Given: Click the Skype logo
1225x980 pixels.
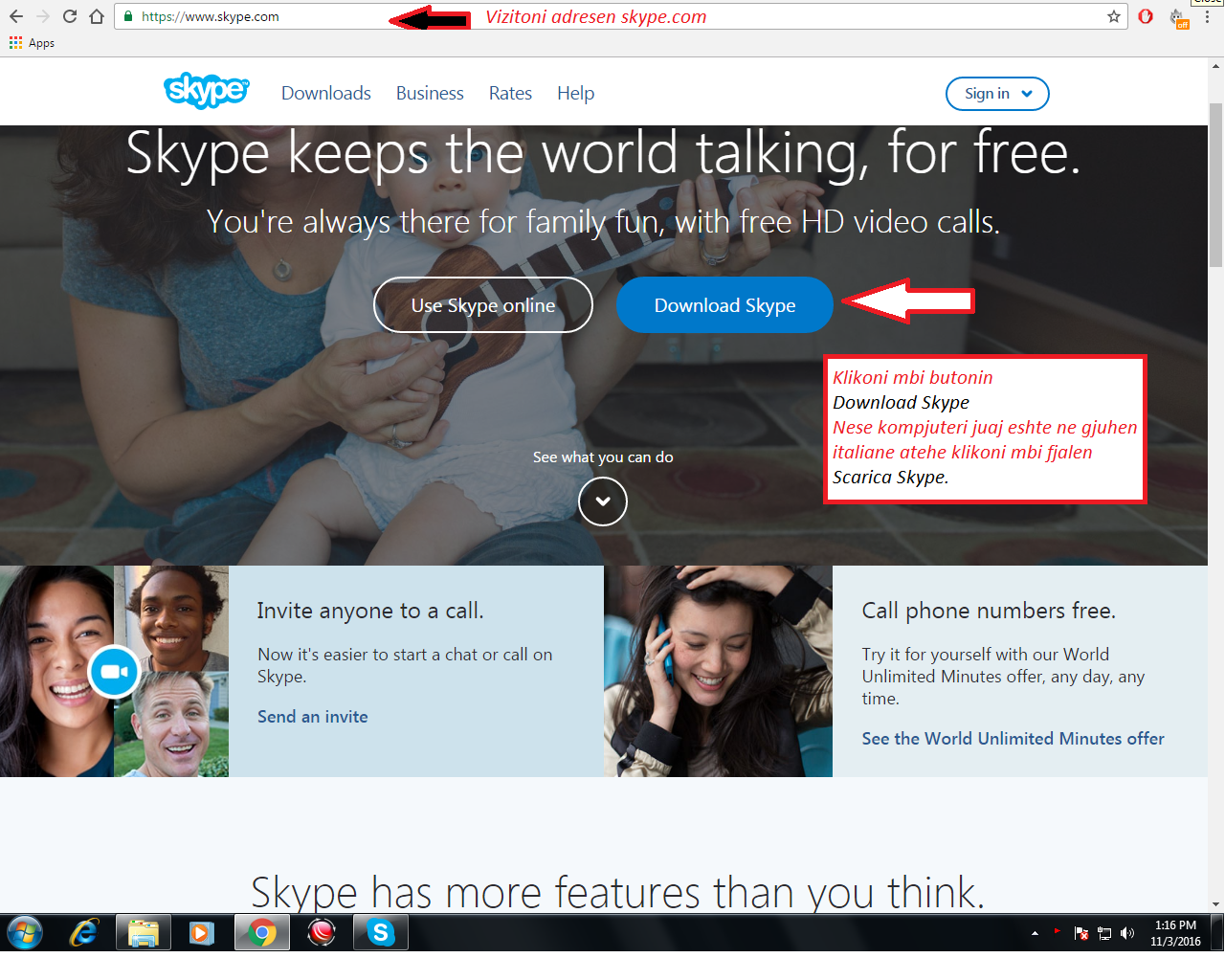Looking at the screenshot, I should [207, 91].
